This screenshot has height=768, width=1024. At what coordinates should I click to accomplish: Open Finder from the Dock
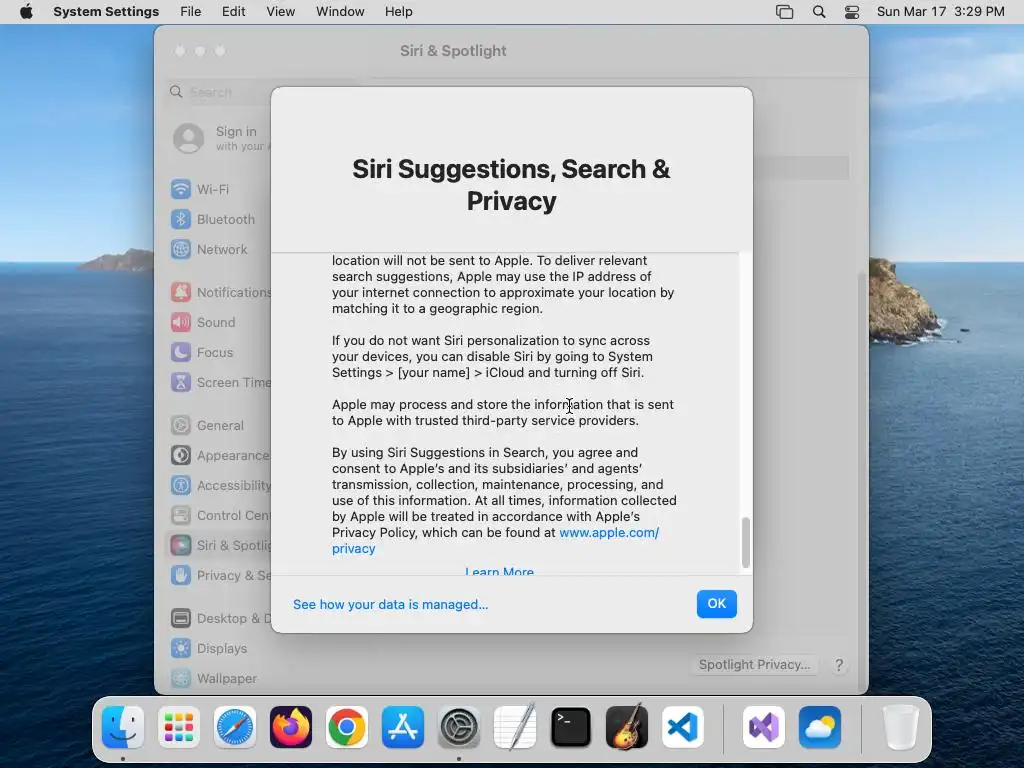pyautogui.click(x=123, y=727)
